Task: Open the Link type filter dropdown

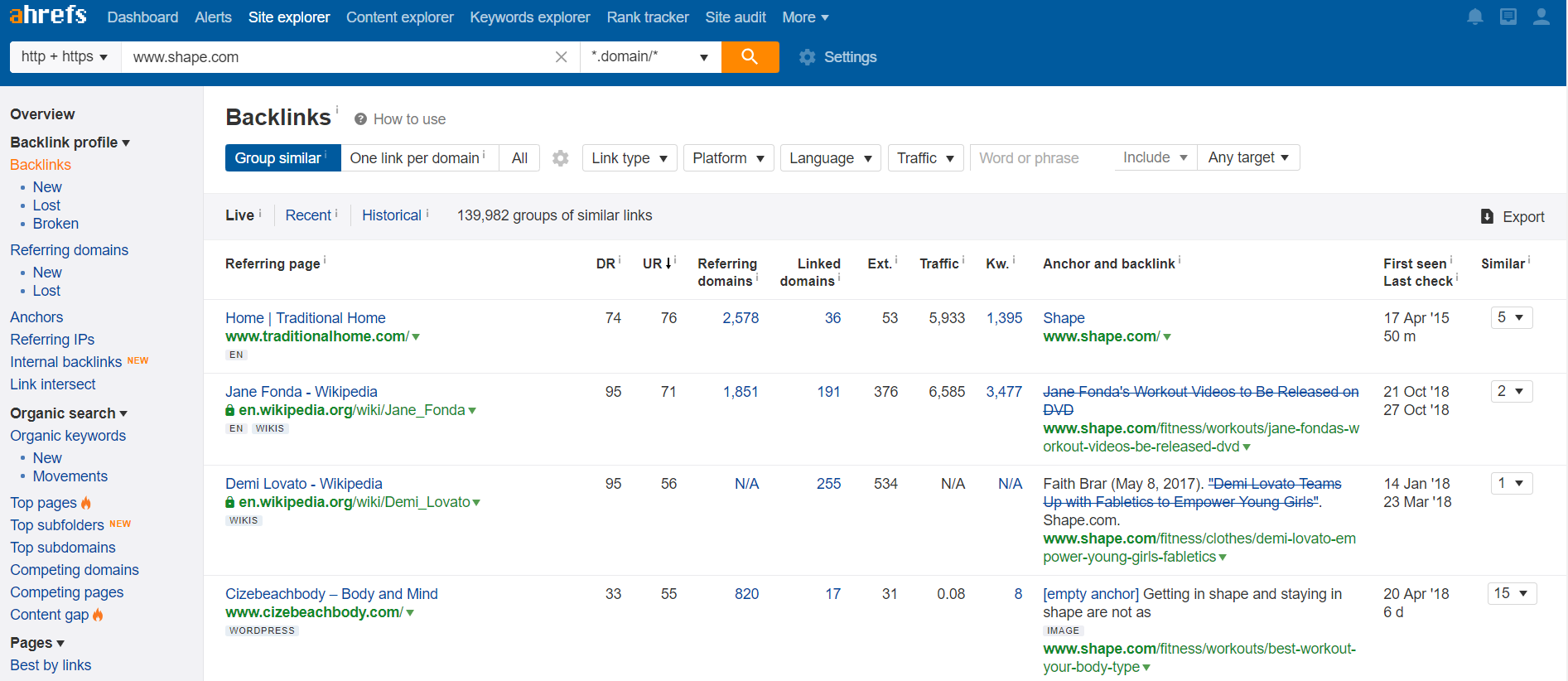Action: tap(630, 158)
